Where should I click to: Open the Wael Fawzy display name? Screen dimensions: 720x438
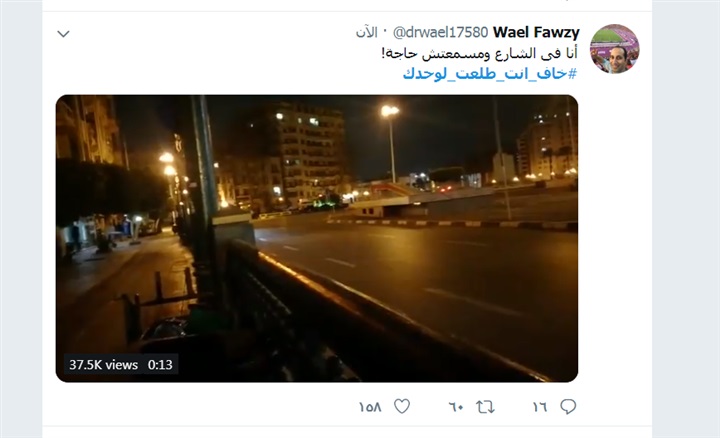[x=536, y=32]
